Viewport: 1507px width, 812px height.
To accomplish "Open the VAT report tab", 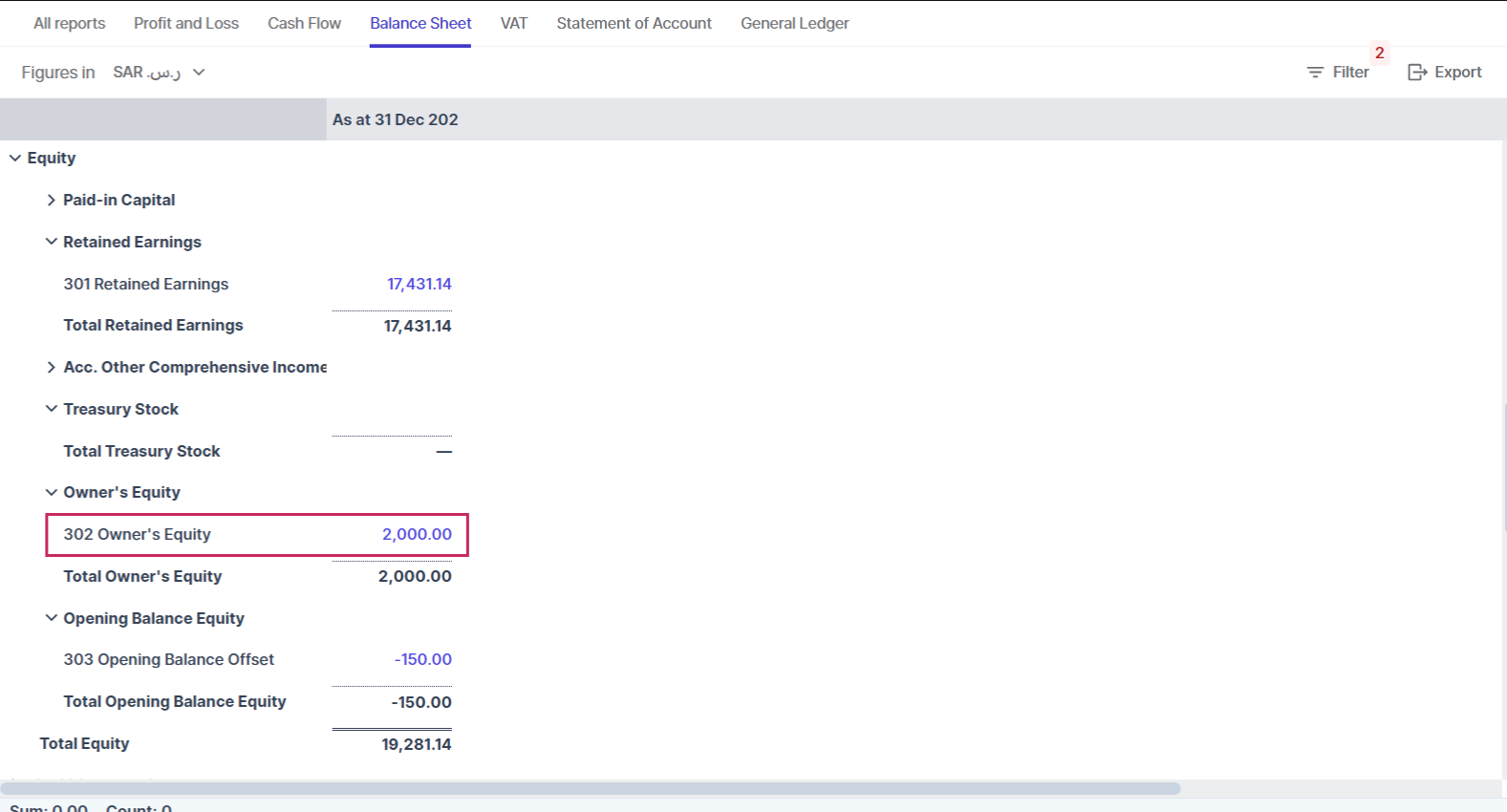I will coord(514,23).
